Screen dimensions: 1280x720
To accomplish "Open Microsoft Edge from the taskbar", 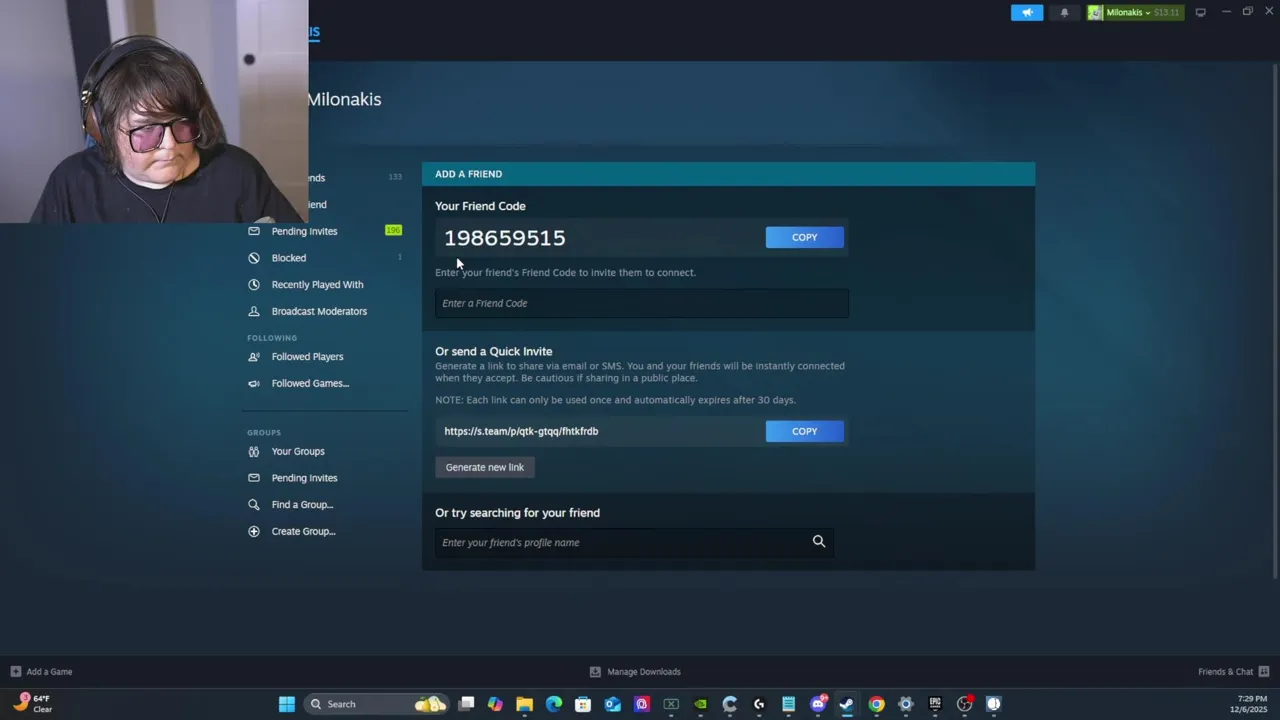I will [x=554, y=704].
